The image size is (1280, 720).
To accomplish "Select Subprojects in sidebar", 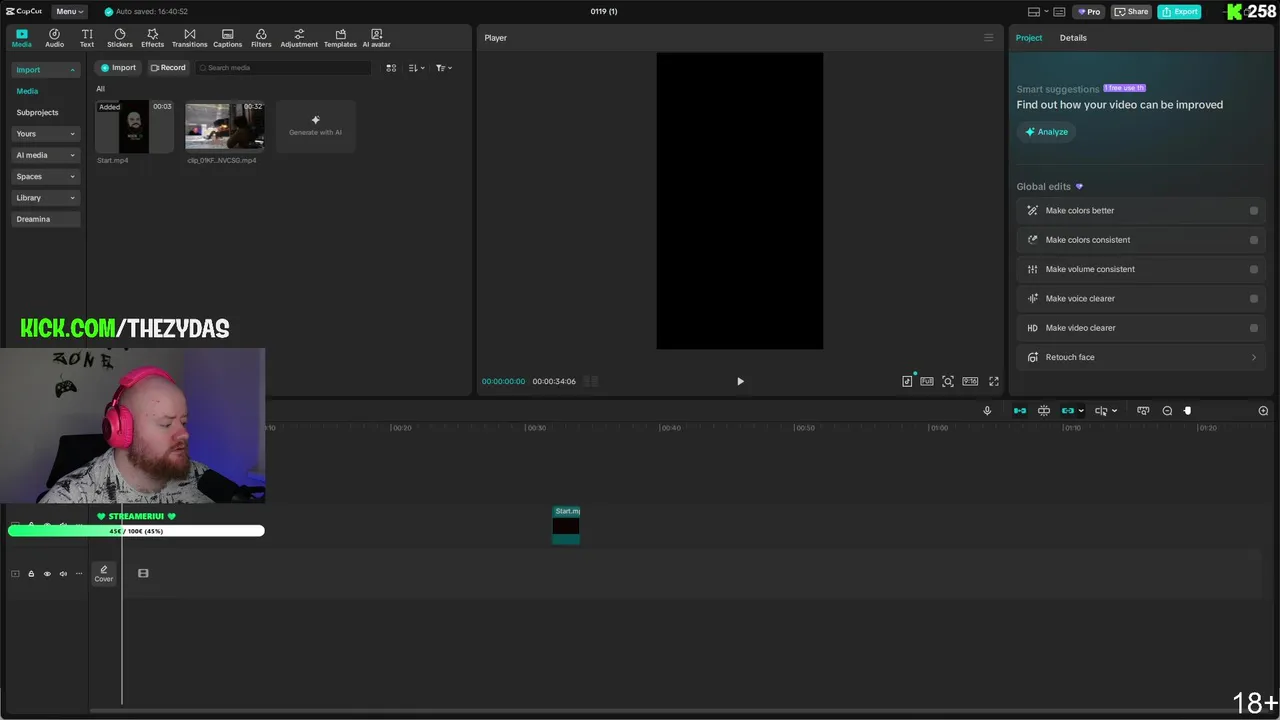I will pyautogui.click(x=37, y=113).
